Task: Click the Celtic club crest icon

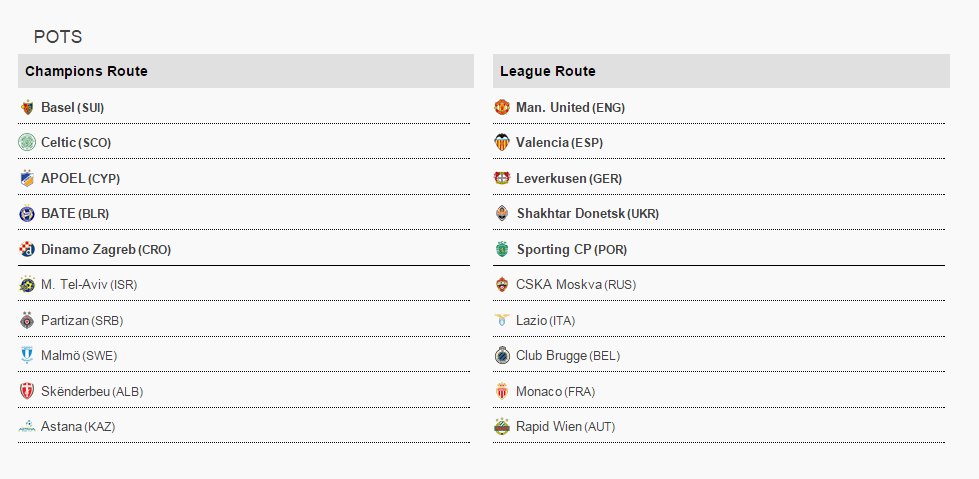Action: (x=27, y=143)
